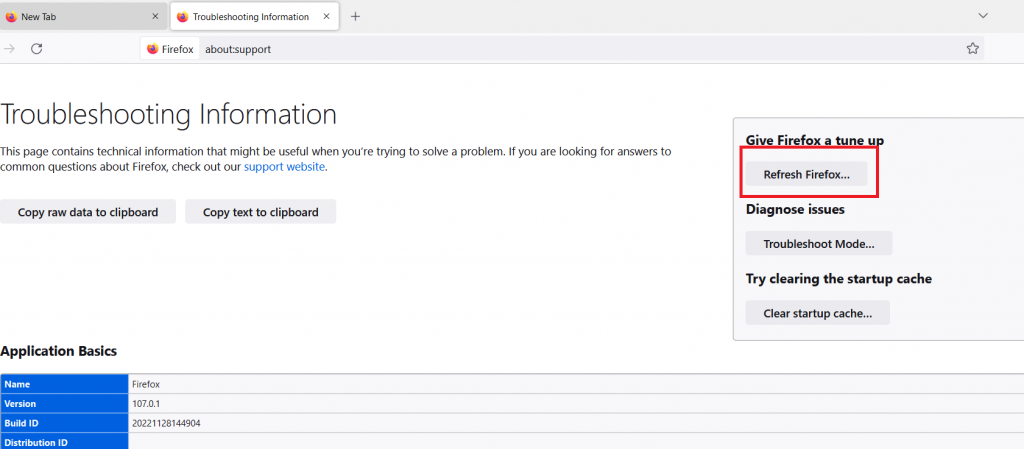
Task: Click Clear startup cache button
Action: [818, 313]
